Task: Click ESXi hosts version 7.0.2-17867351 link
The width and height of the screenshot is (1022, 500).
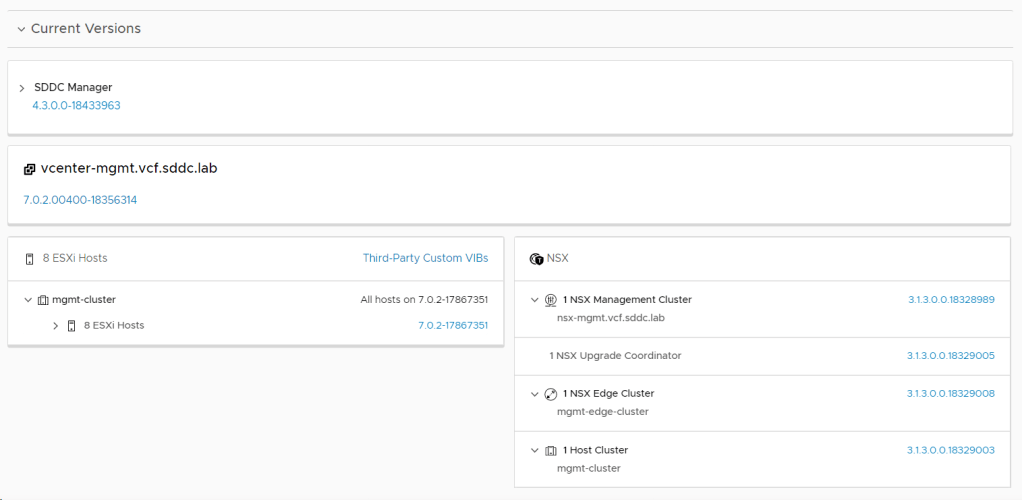Action: (452, 325)
